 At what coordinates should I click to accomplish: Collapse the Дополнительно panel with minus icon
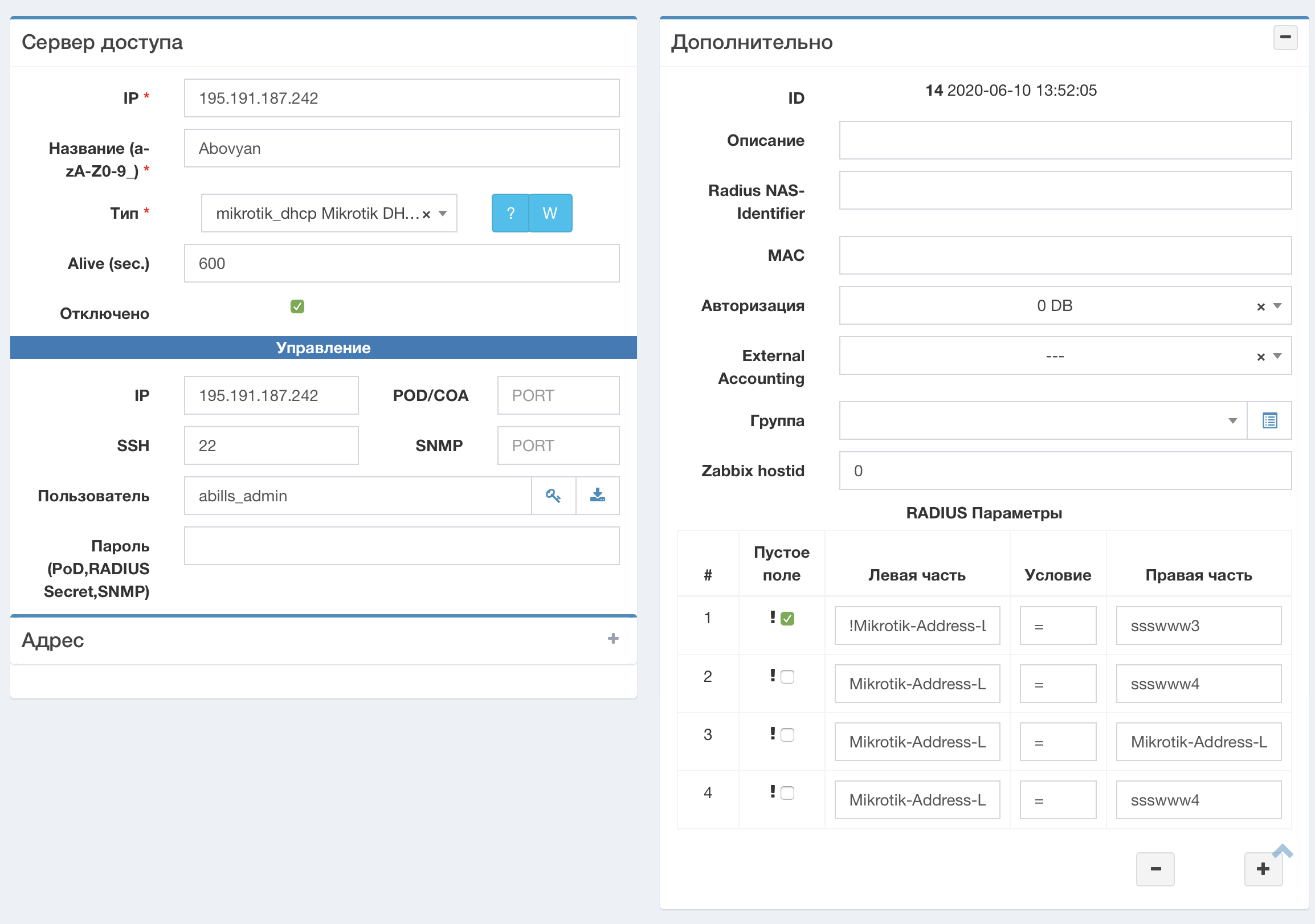pyautogui.click(x=1285, y=38)
